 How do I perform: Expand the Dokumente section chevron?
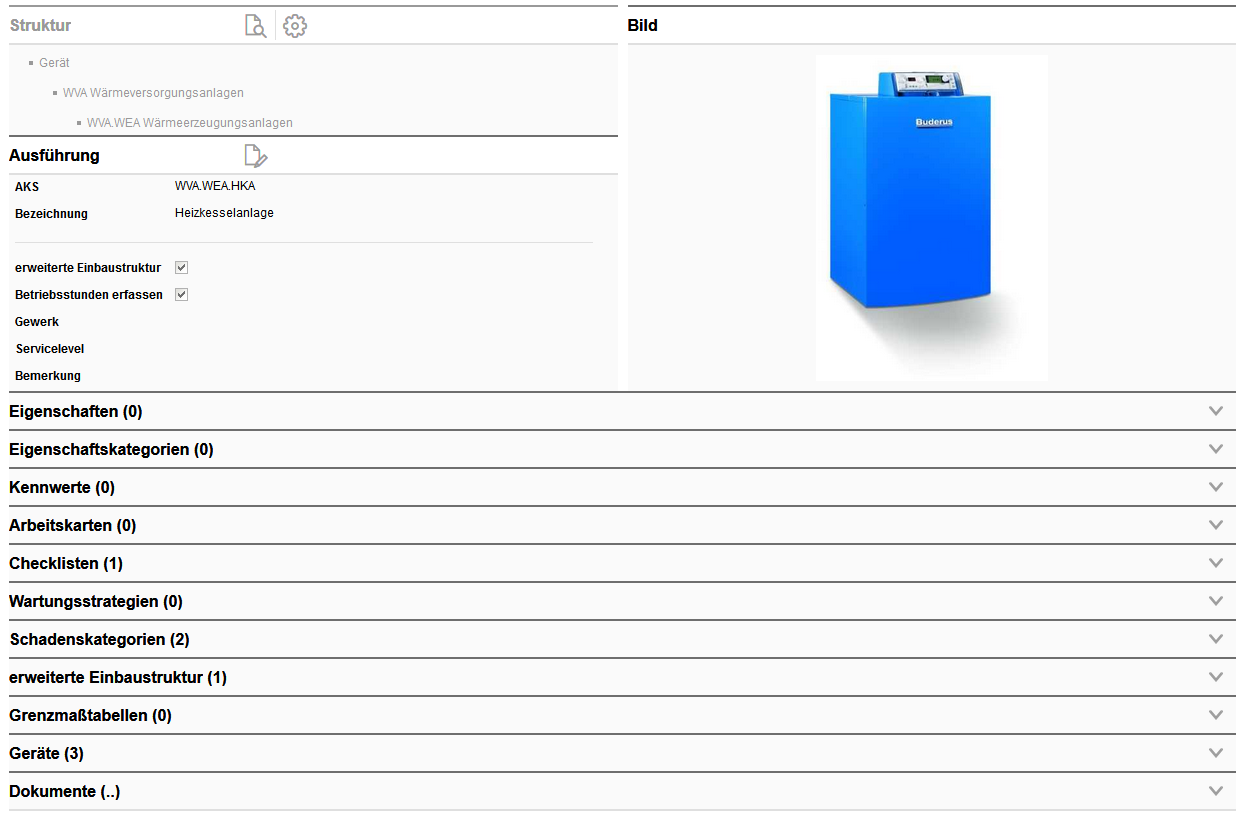pos(1215,791)
